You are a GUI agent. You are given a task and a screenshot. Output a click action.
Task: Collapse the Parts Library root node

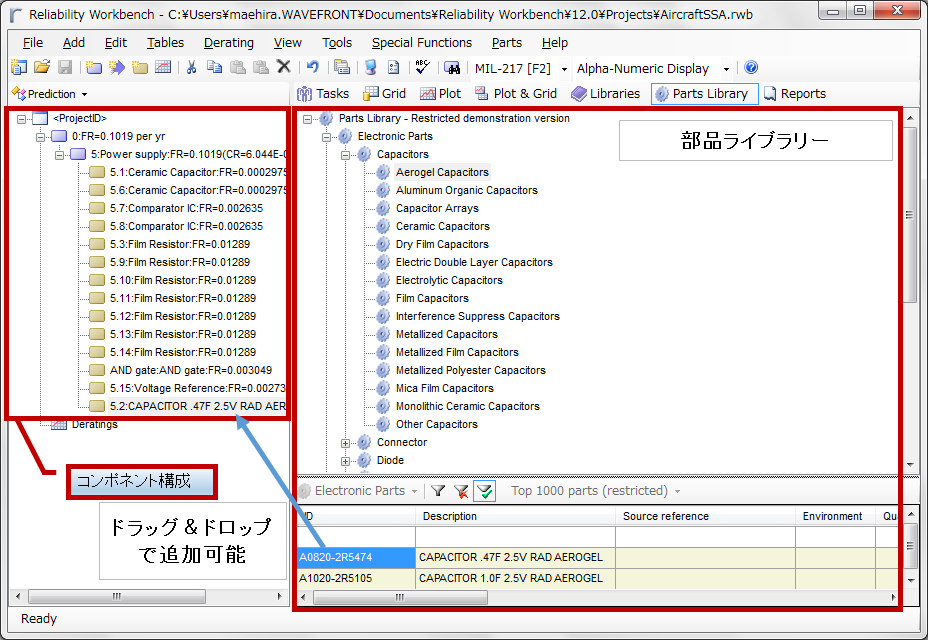point(307,119)
